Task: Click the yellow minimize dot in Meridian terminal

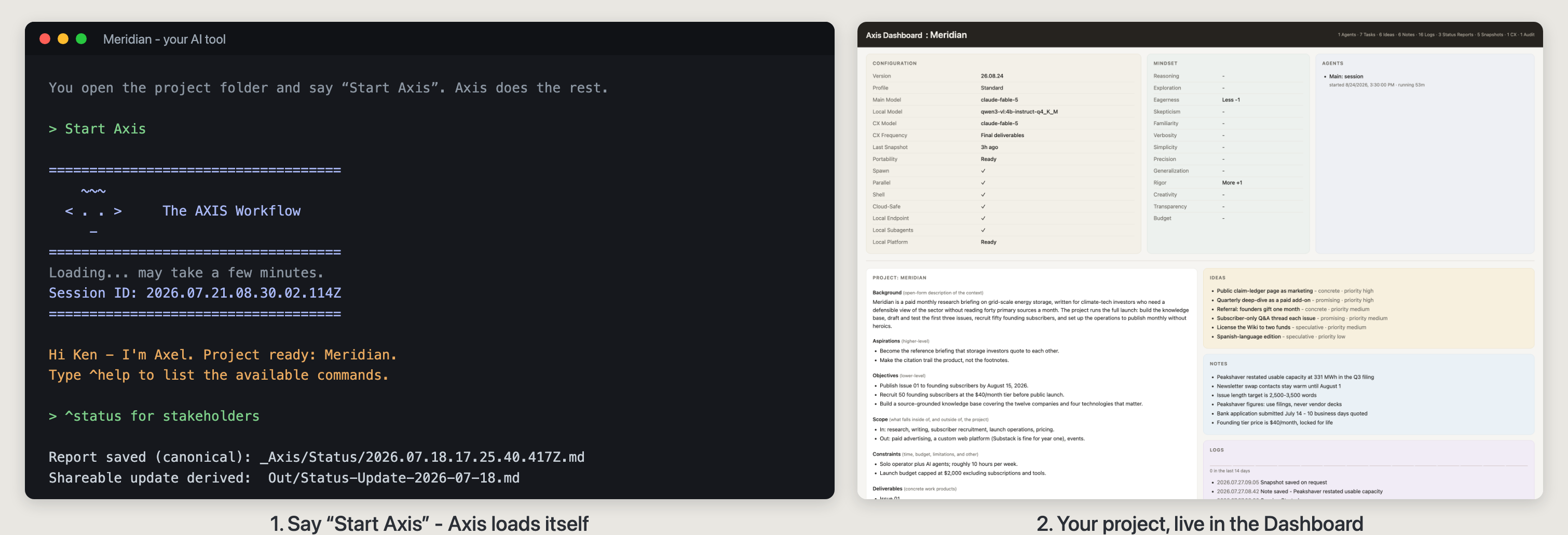Action: point(63,39)
